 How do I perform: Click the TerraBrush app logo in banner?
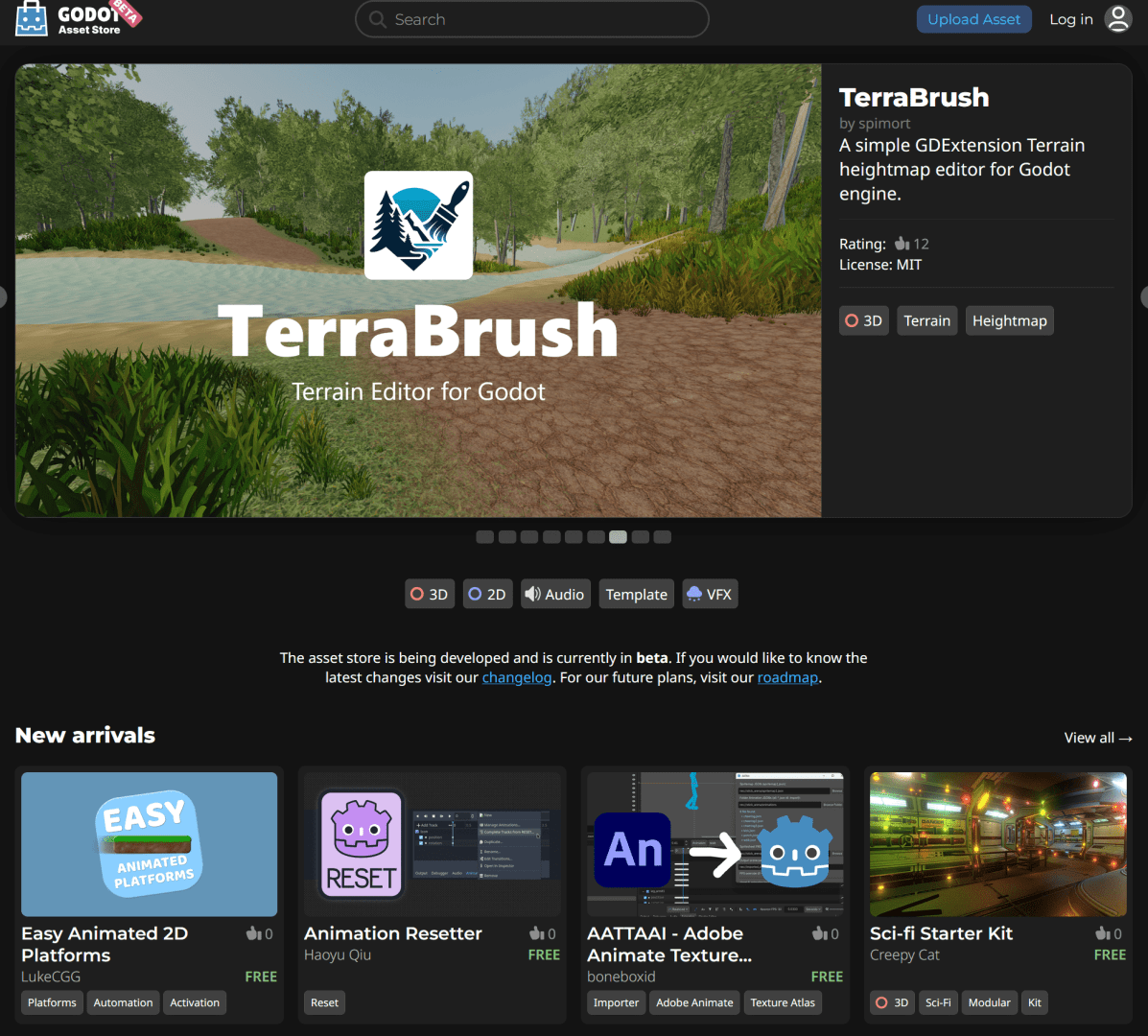418,224
